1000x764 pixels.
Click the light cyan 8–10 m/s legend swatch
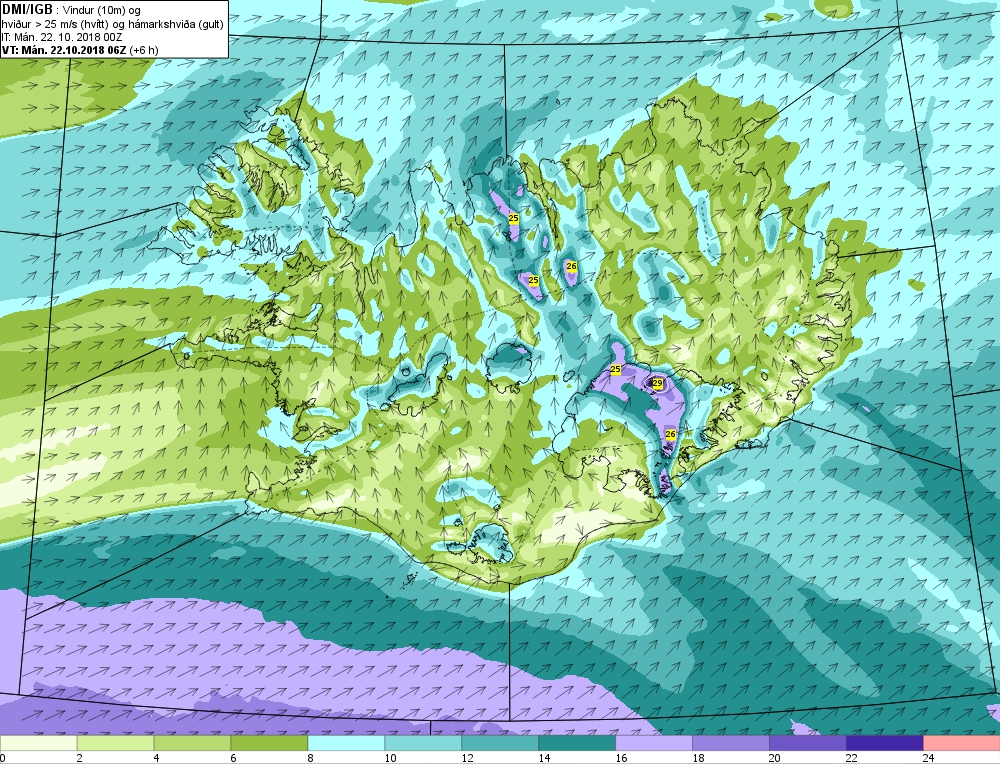tap(346, 743)
